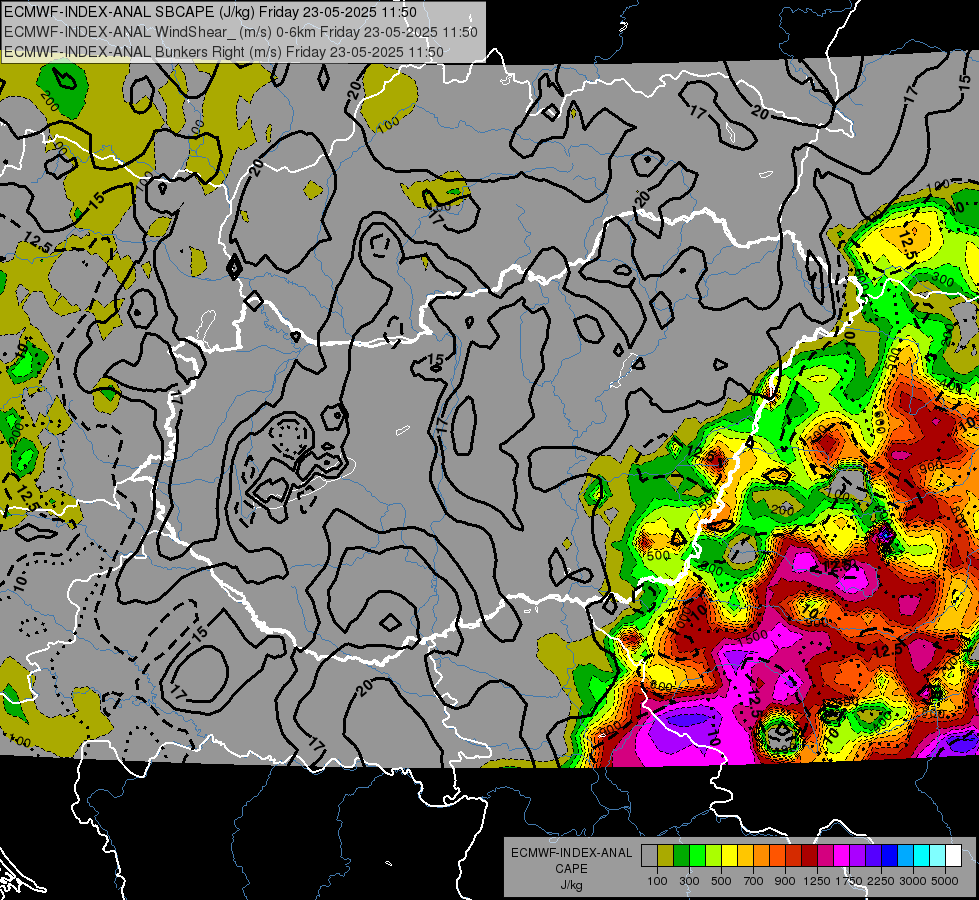This screenshot has width=979, height=900.
Task: Click the WindShear 0-6km title line
Action: coord(240,32)
